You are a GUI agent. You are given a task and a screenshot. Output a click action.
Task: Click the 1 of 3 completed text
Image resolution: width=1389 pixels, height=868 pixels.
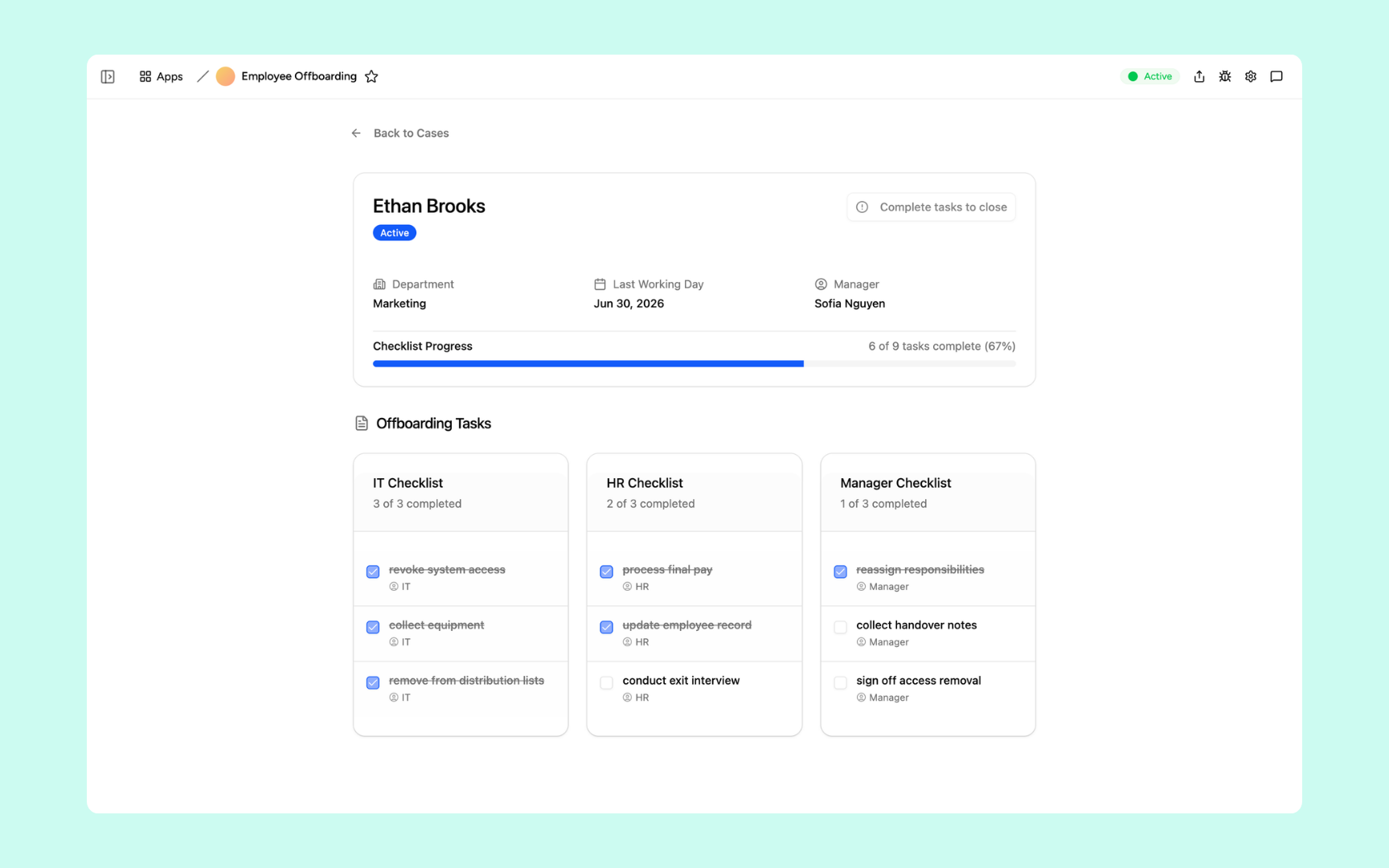pyautogui.click(x=883, y=504)
